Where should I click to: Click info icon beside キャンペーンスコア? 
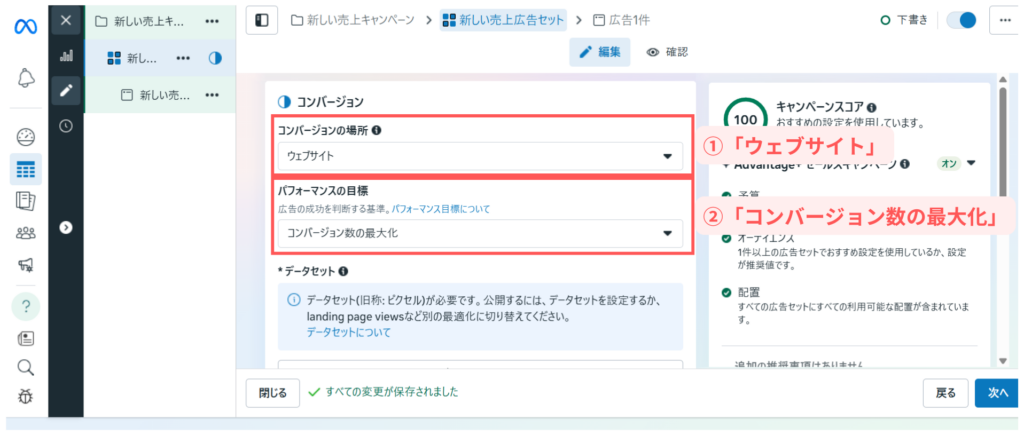click(872, 107)
